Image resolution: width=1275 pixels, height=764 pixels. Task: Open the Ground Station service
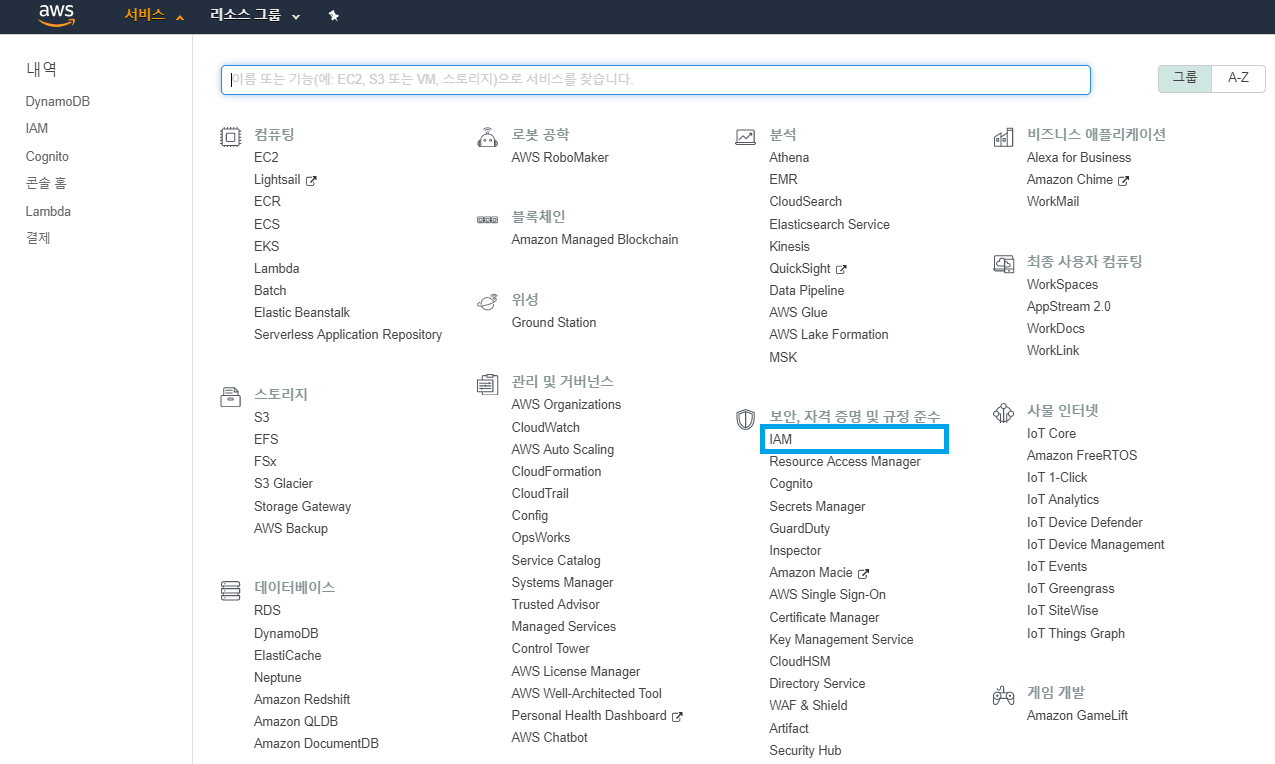click(x=554, y=323)
